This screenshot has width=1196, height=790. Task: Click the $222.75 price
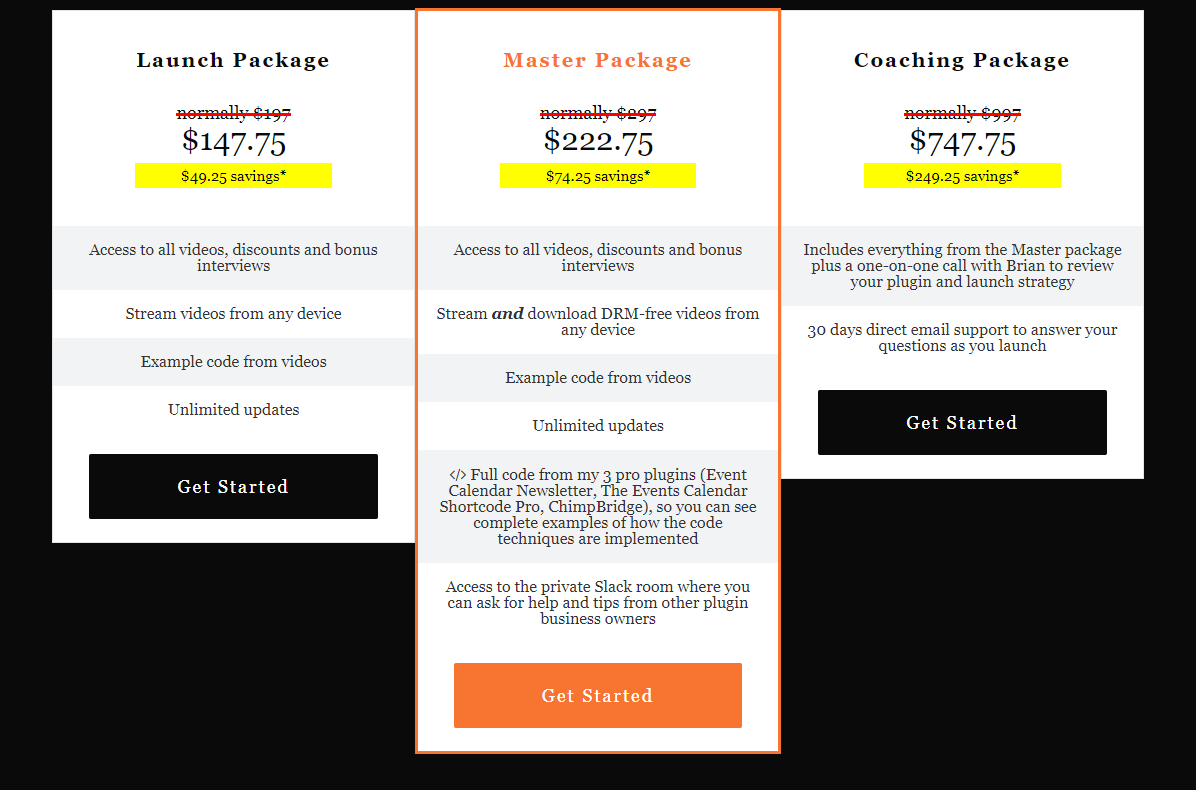(598, 141)
